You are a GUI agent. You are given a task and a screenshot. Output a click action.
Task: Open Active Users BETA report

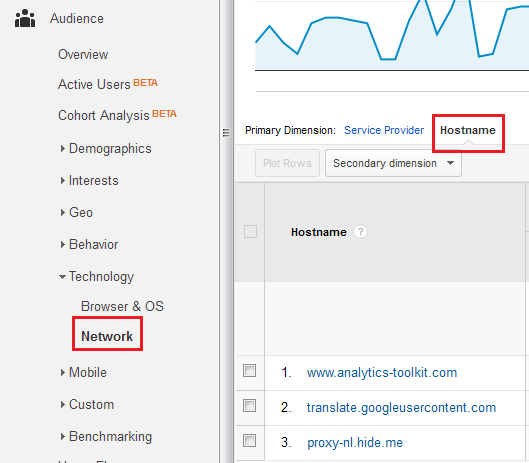108,84
